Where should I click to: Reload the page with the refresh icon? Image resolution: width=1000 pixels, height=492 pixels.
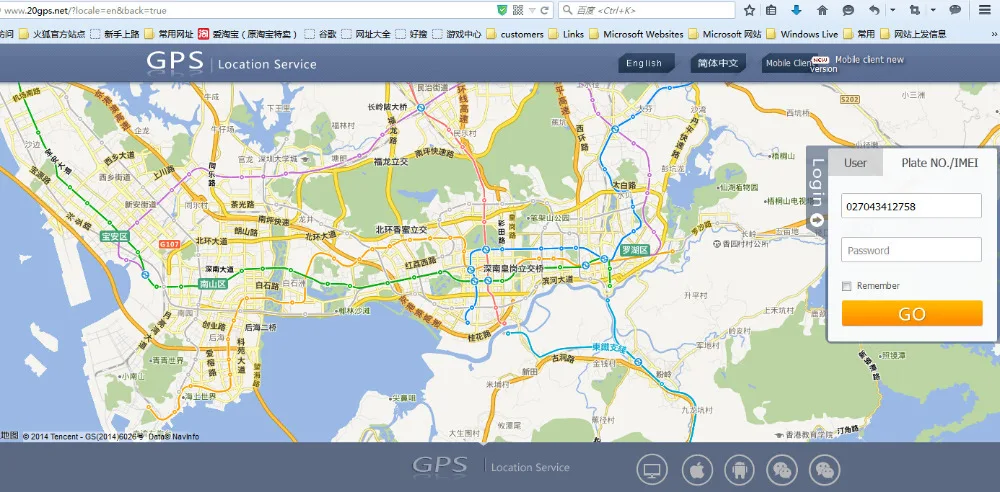545,10
